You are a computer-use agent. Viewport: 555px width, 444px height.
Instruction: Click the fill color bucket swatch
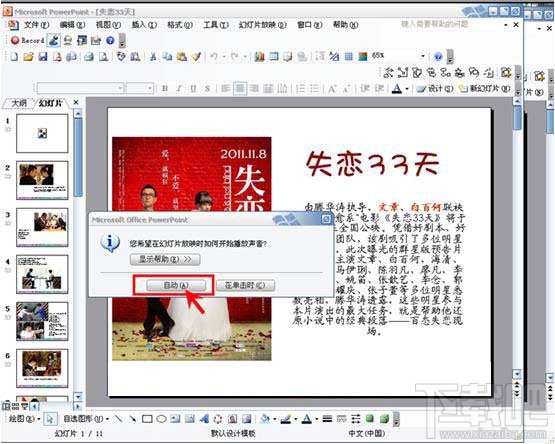pyautogui.click(x=265, y=419)
